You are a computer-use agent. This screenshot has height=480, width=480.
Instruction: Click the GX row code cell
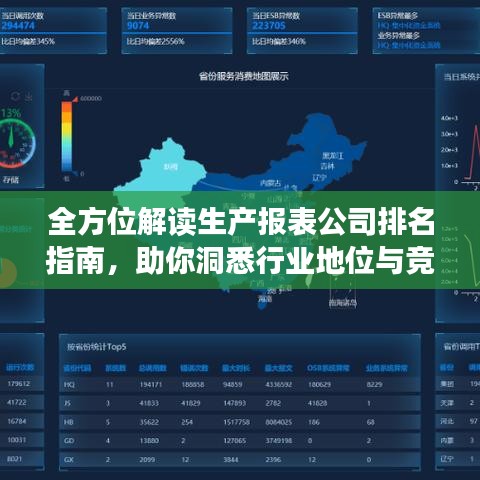click(x=68, y=460)
